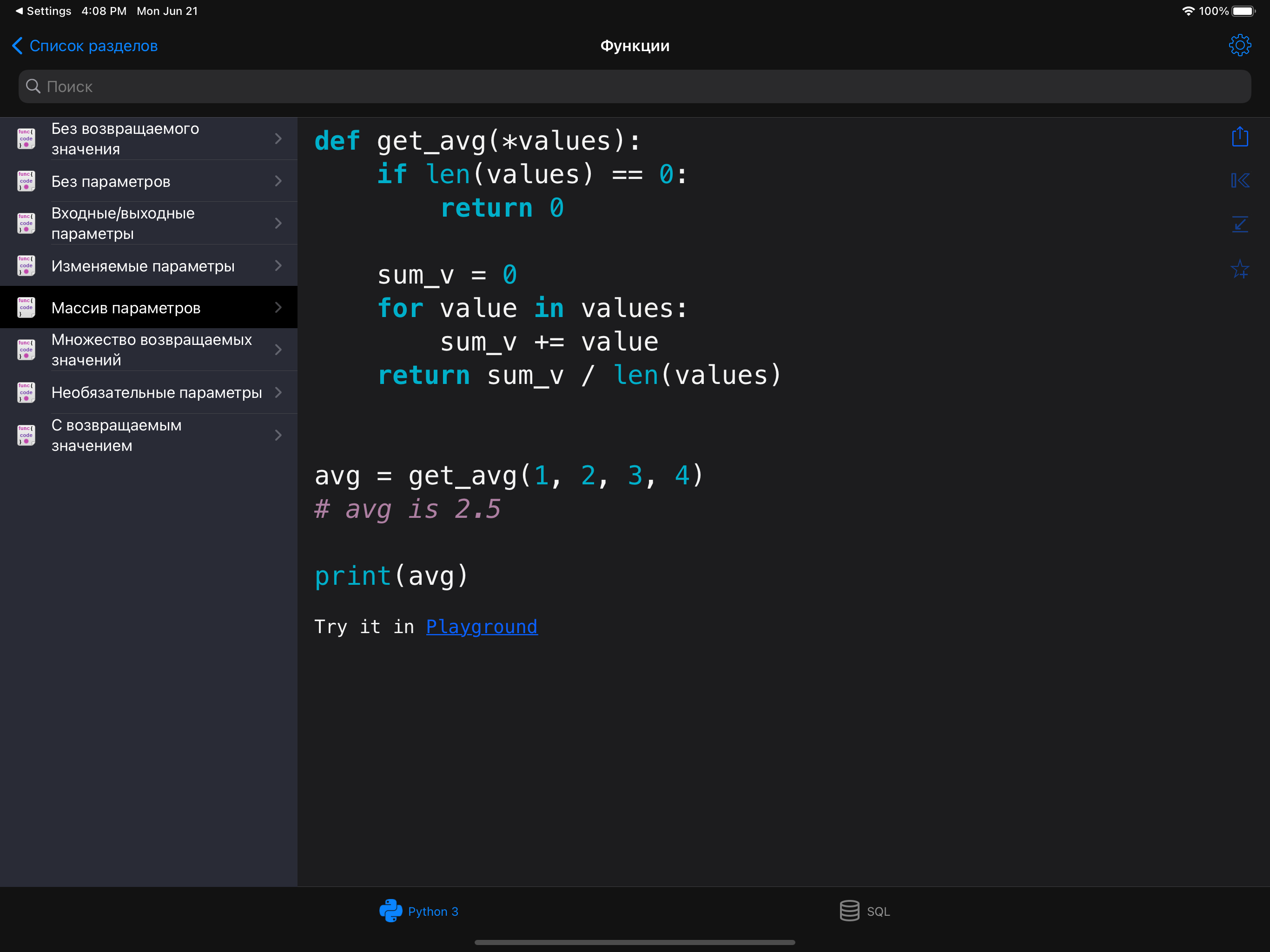Open Без параметров chevron
This screenshot has height=952, width=1270.
click(278, 181)
